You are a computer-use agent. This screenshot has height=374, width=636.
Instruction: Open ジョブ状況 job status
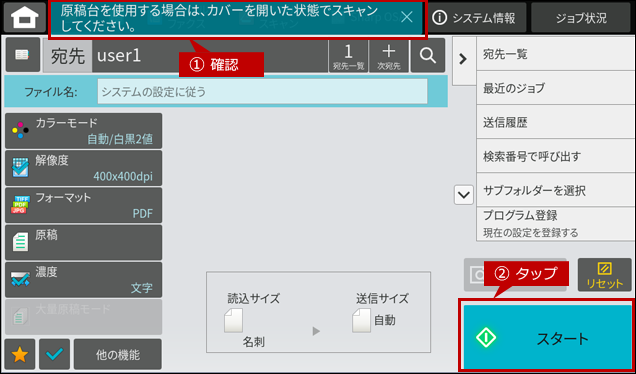(x=582, y=18)
